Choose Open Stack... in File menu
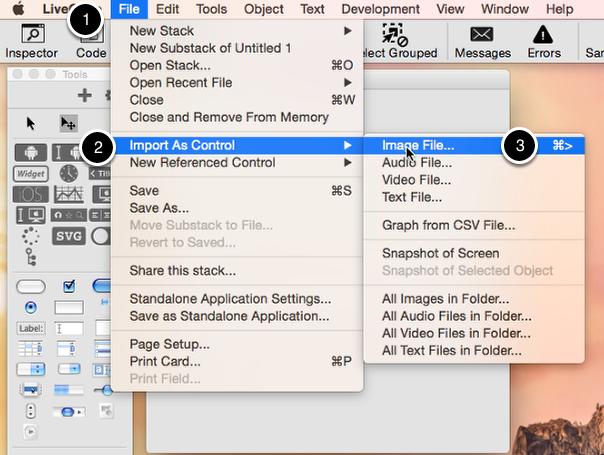 (237, 65)
